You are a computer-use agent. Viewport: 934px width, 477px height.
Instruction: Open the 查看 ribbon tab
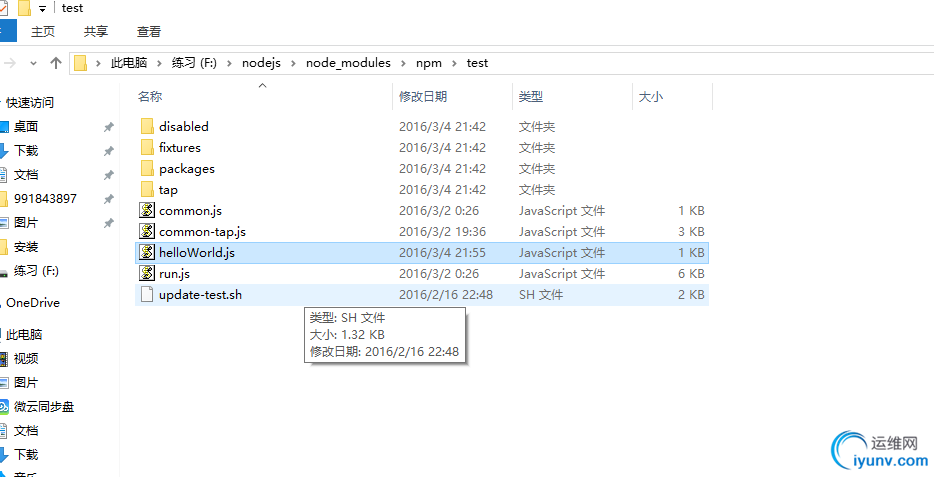(149, 32)
